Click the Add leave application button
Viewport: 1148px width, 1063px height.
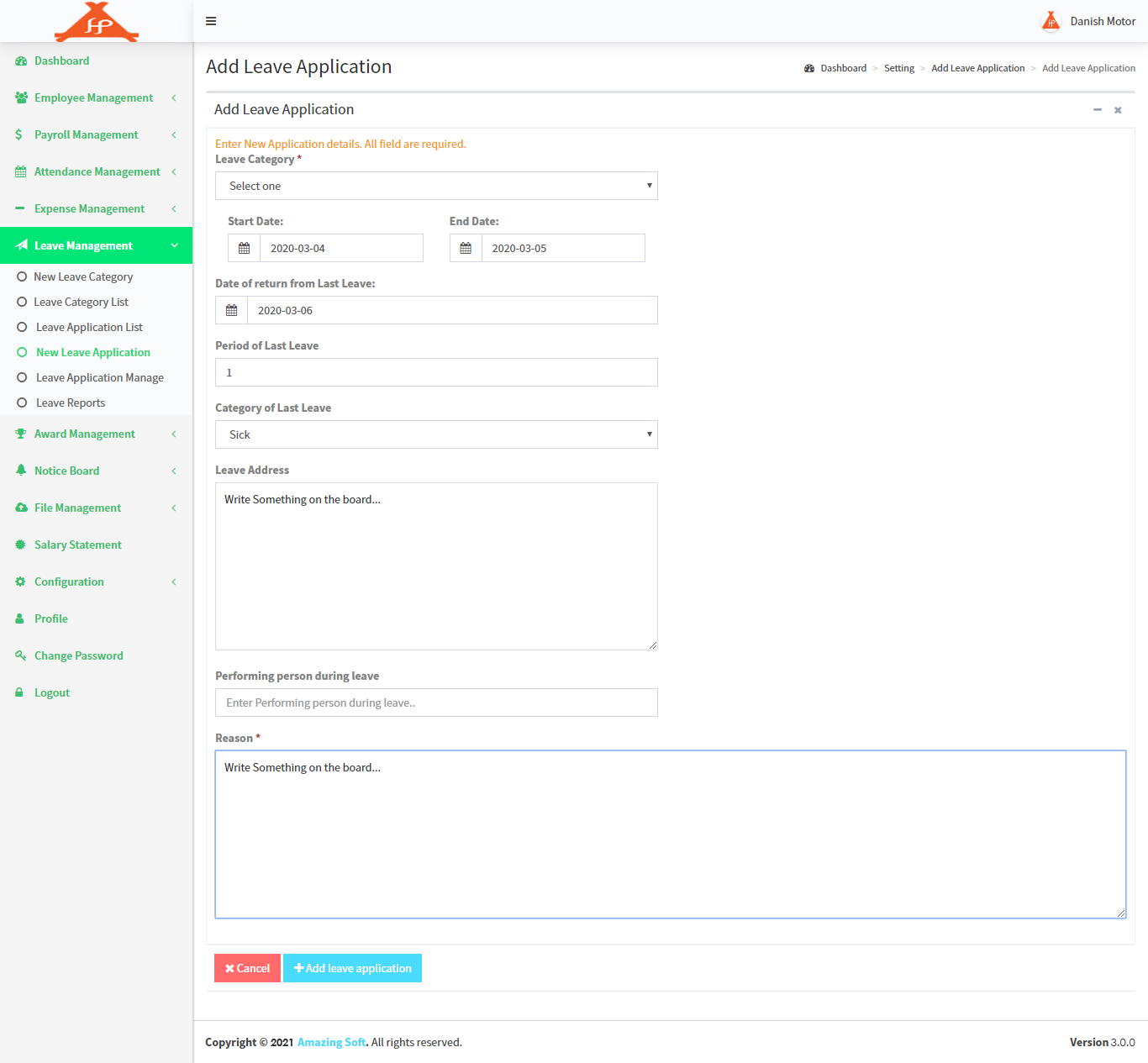pos(352,969)
